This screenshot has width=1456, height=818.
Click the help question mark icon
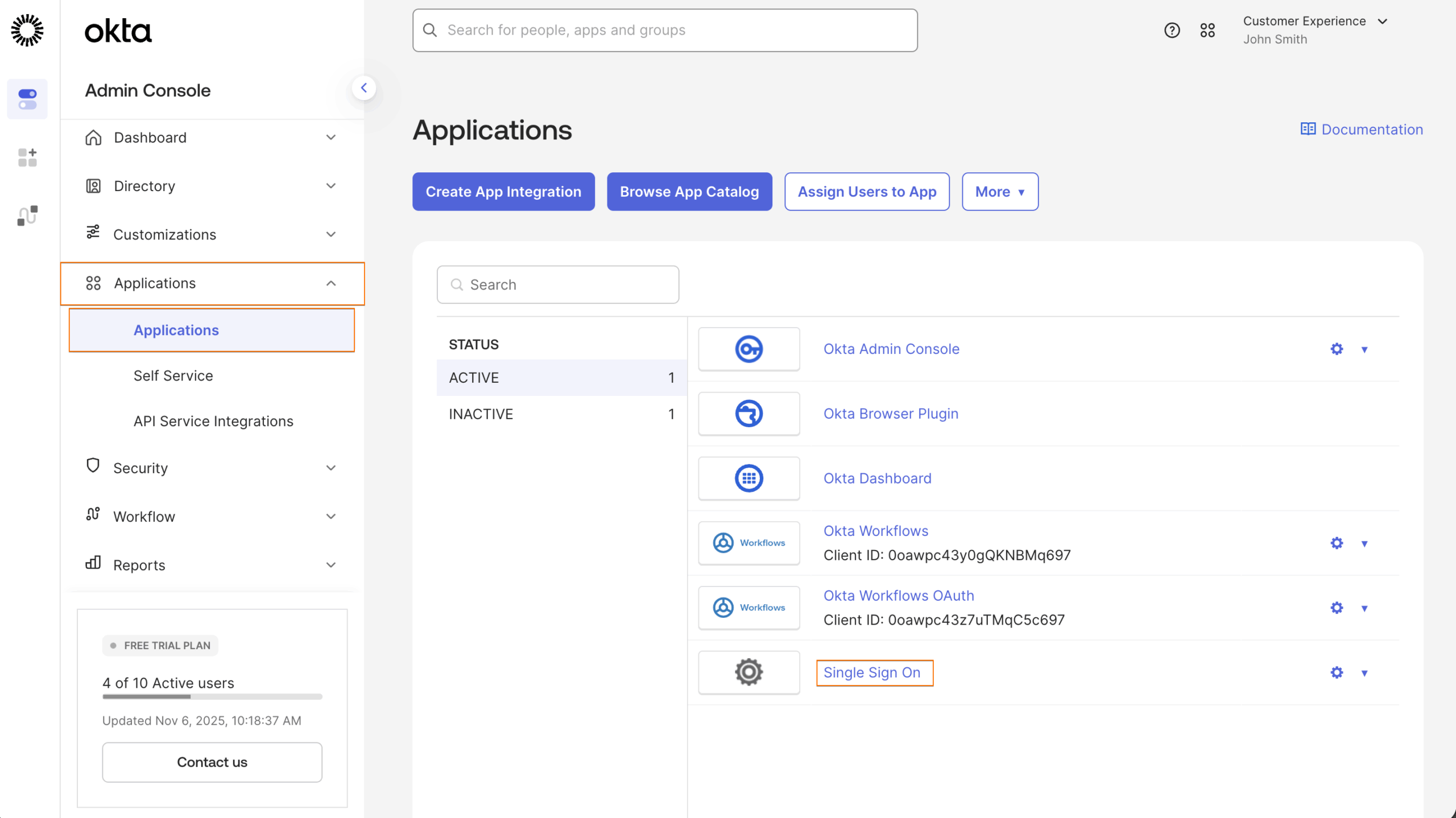1172,30
